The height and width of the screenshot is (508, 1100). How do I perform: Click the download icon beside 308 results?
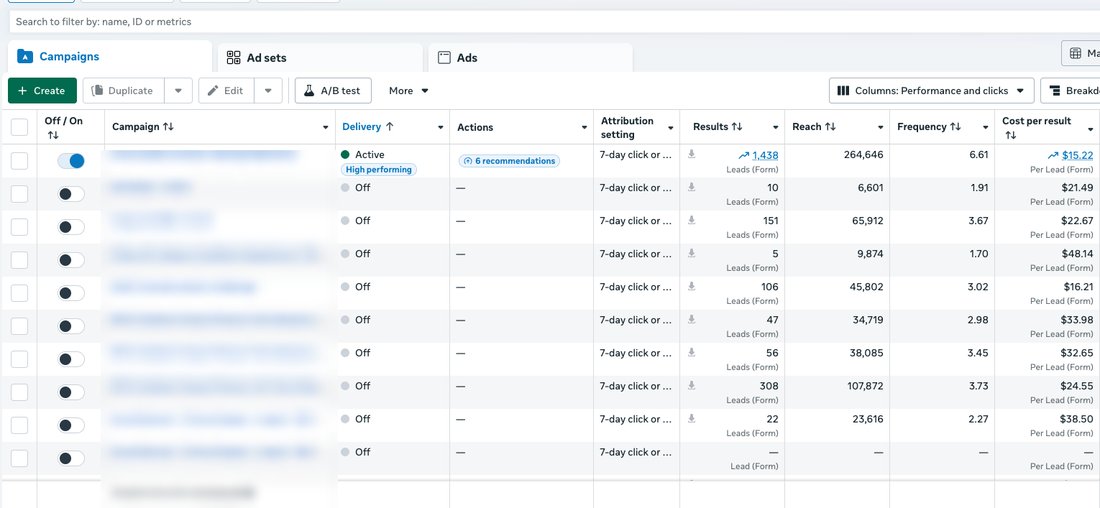691,385
